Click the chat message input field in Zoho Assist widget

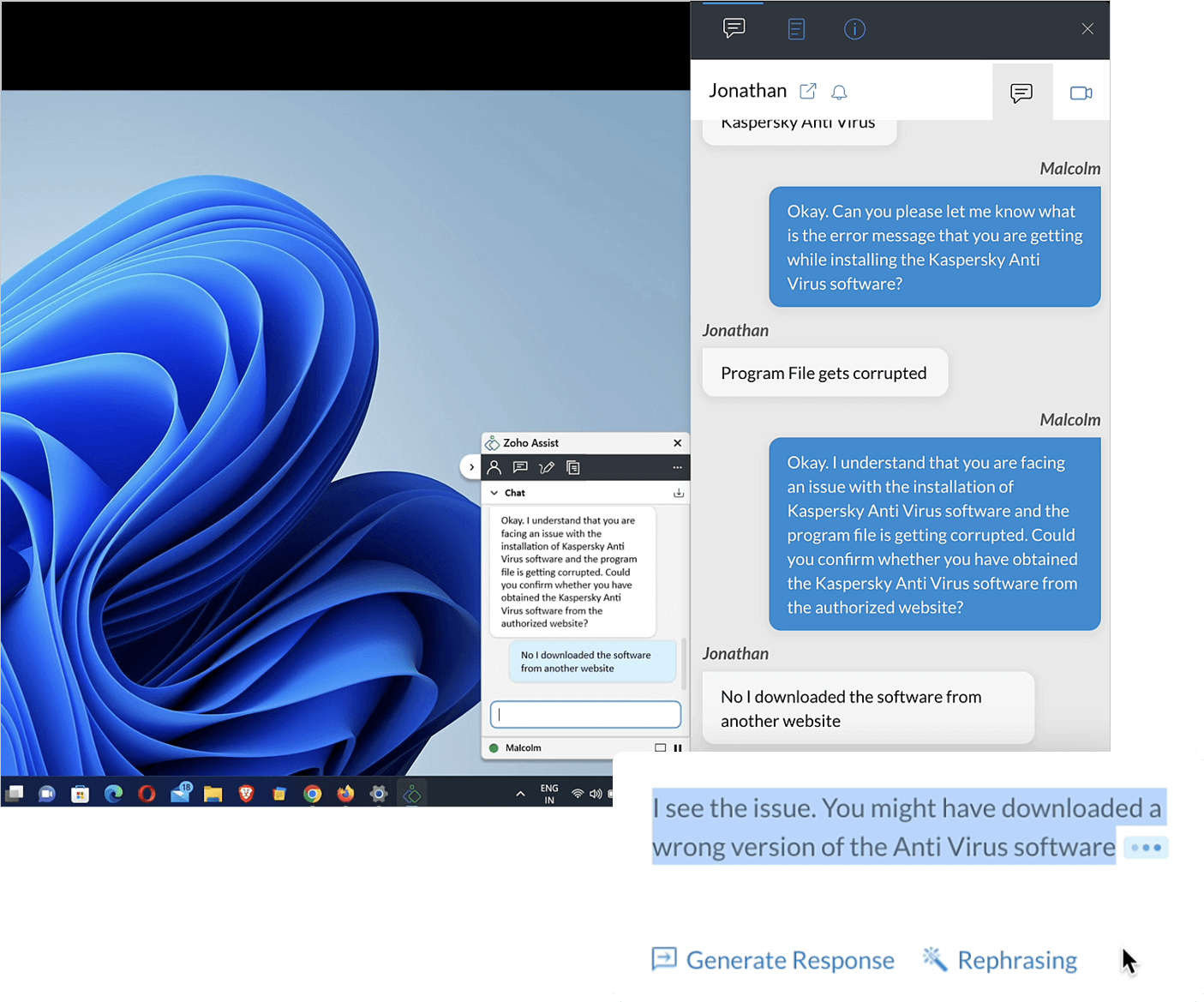[585, 714]
